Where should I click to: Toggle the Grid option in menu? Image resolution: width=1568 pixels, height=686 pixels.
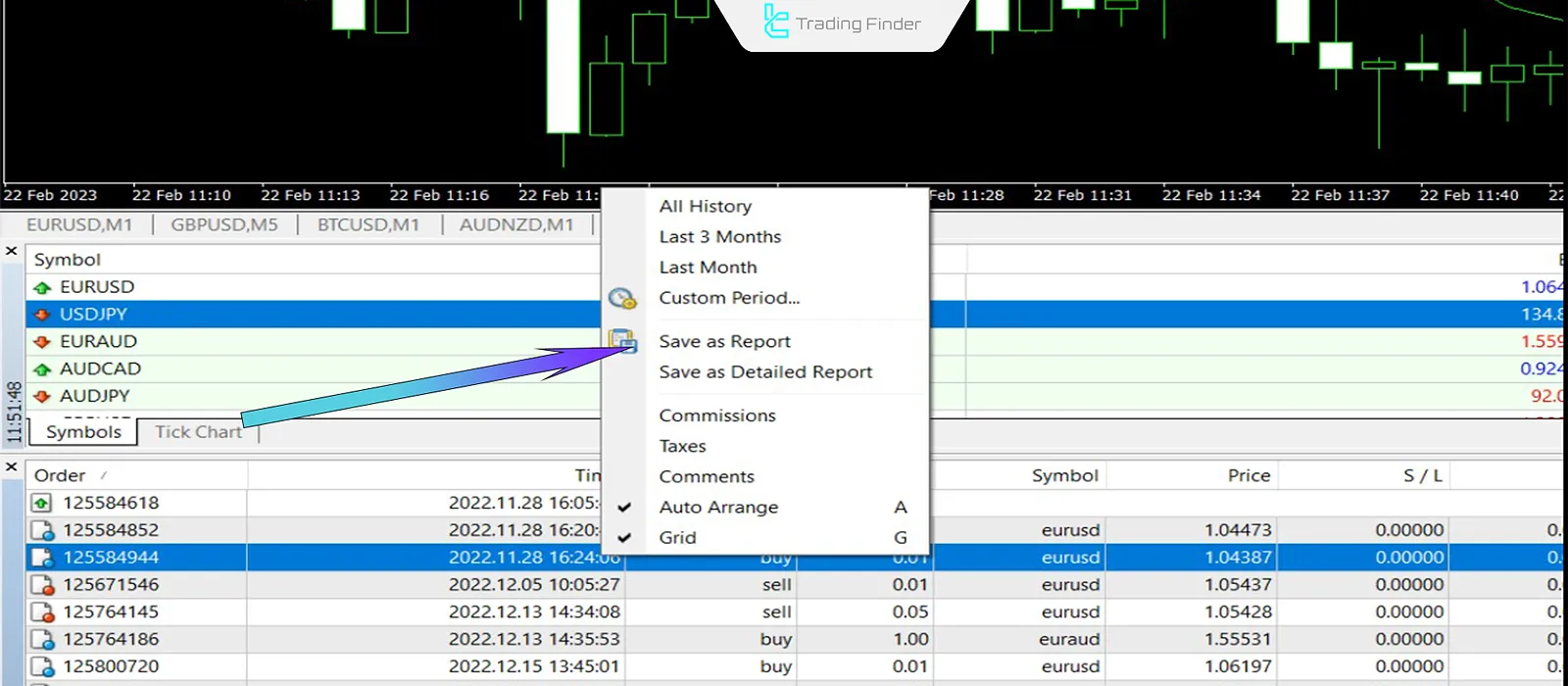677,538
